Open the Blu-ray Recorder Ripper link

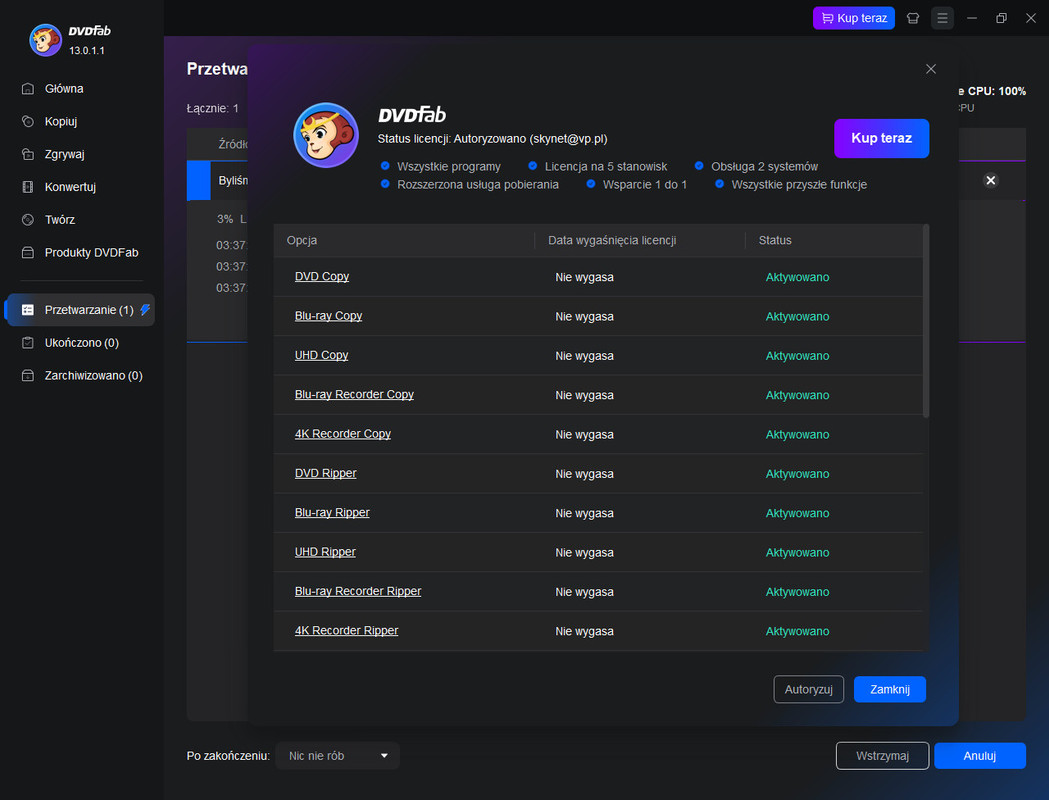click(x=358, y=591)
